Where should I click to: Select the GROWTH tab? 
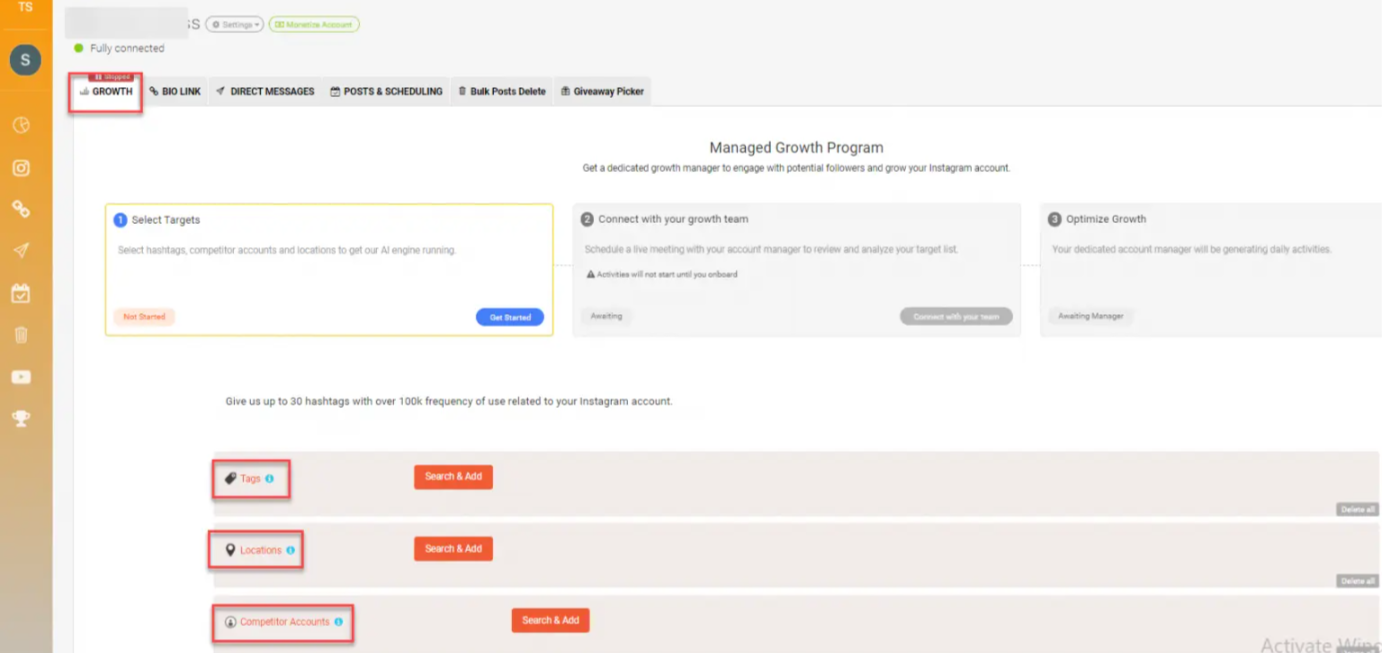pos(106,91)
